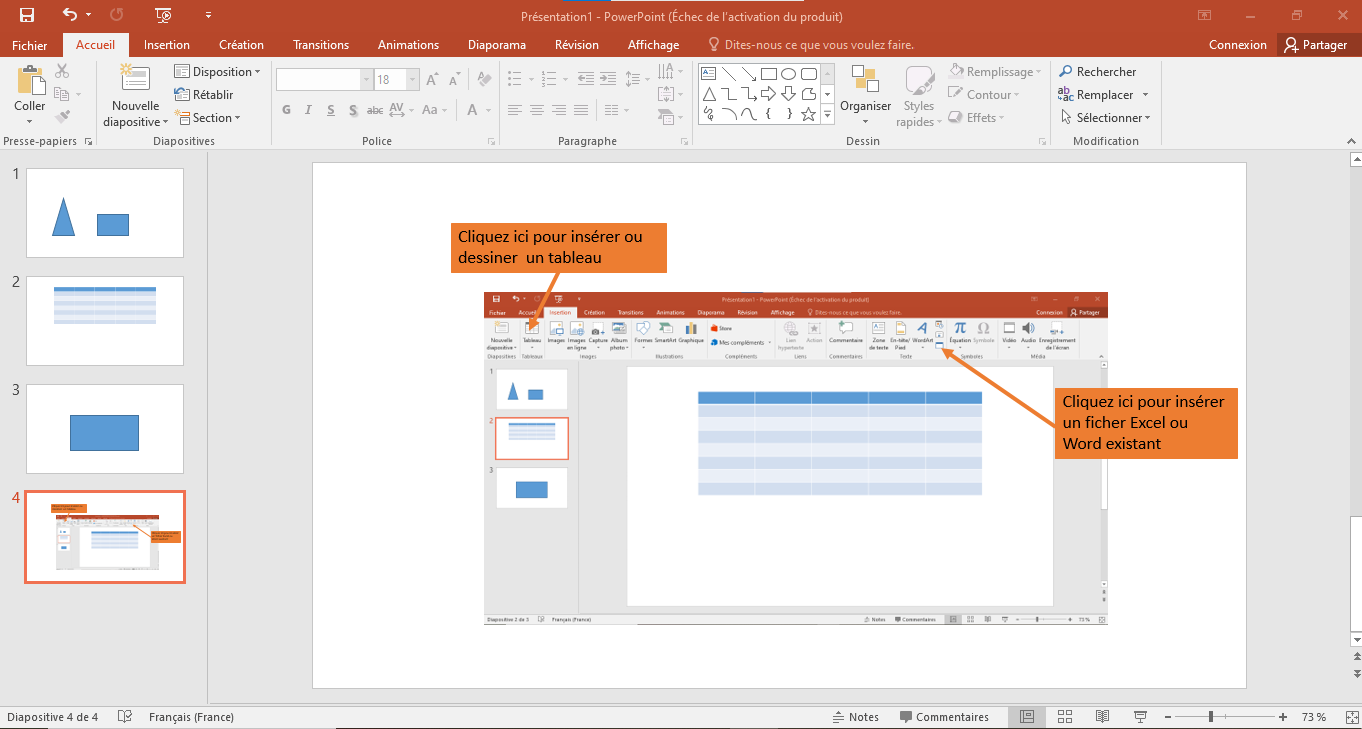Screen dimensions: 1362x729
Task: Click the Undo arrow icon
Action: [x=69, y=15]
